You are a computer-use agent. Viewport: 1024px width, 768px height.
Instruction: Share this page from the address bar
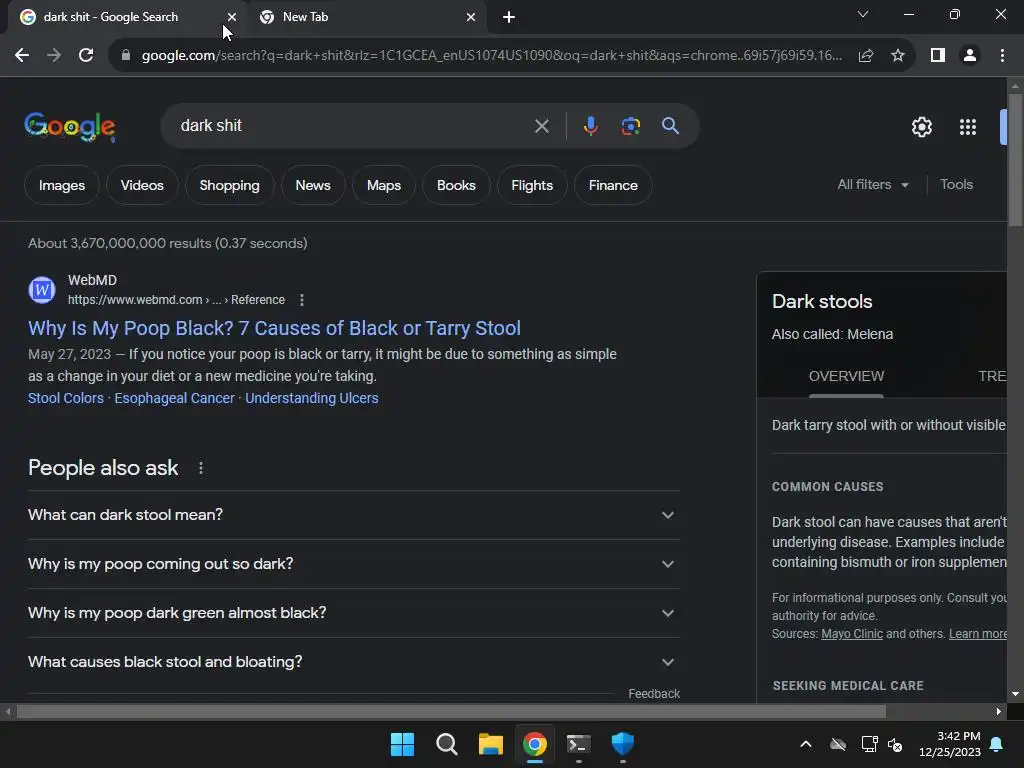tap(866, 56)
